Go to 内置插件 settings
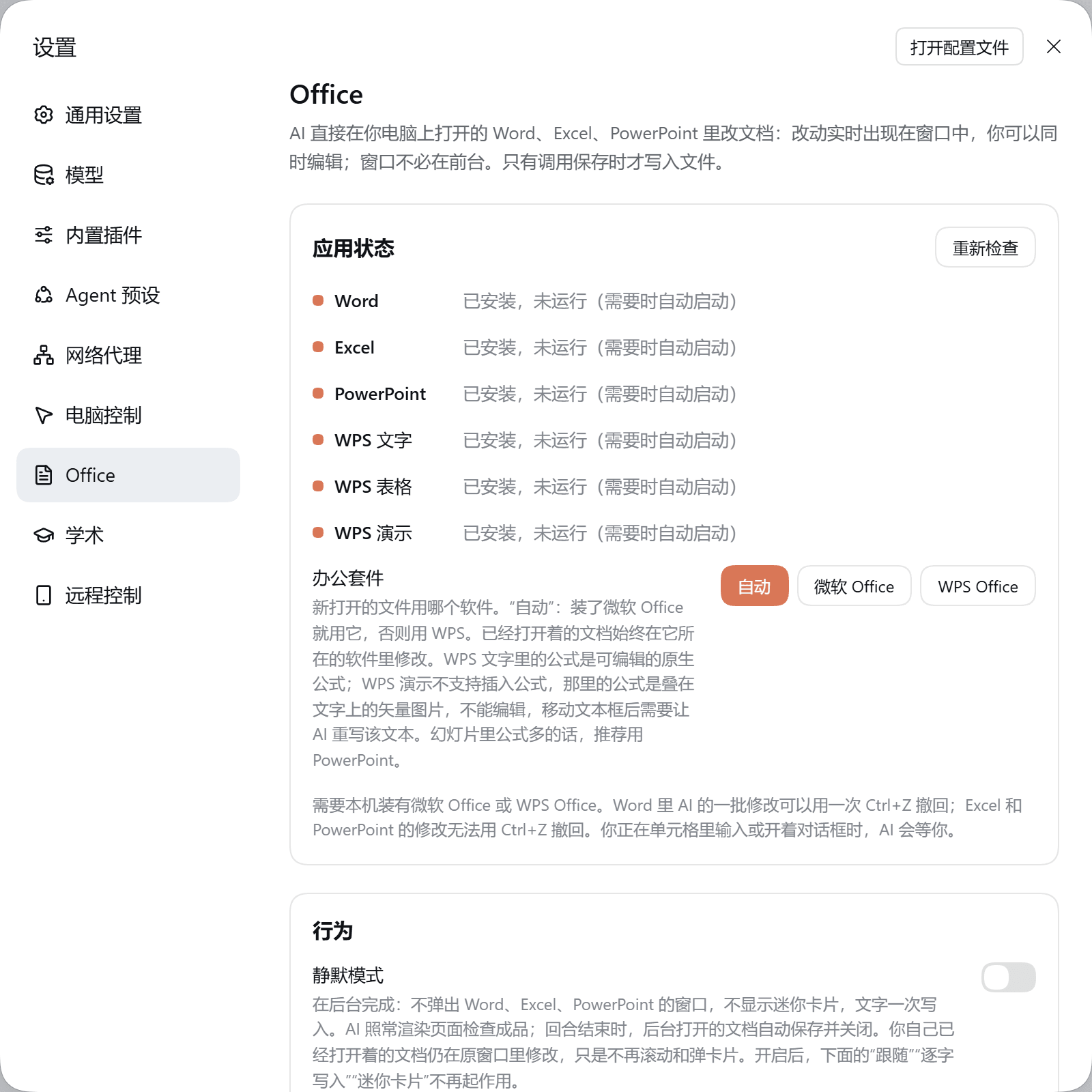 pyautogui.click(x=128, y=235)
